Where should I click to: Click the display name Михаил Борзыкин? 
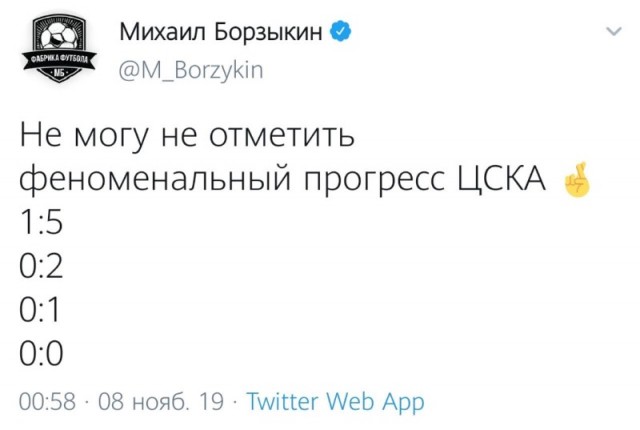221,32
